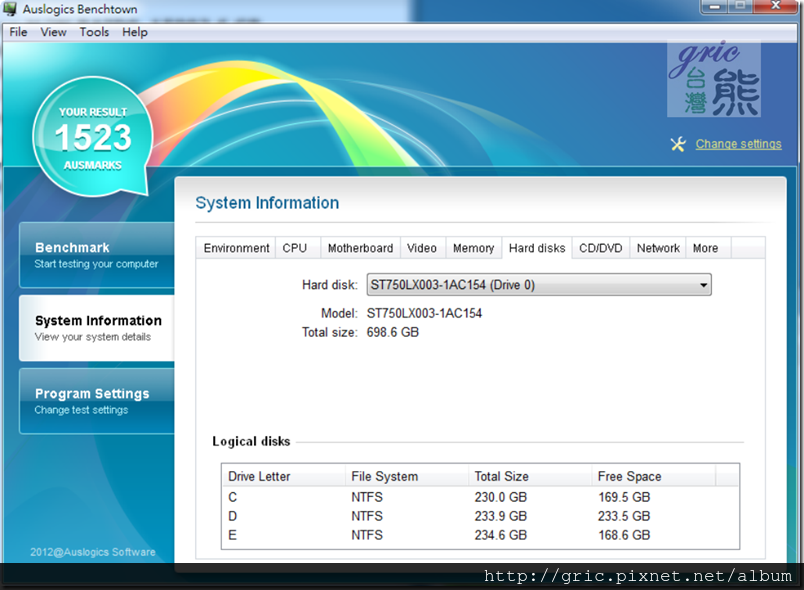Click the wrench tools icon beside Change settings
804x590 pixels.
tap(678, 144)
